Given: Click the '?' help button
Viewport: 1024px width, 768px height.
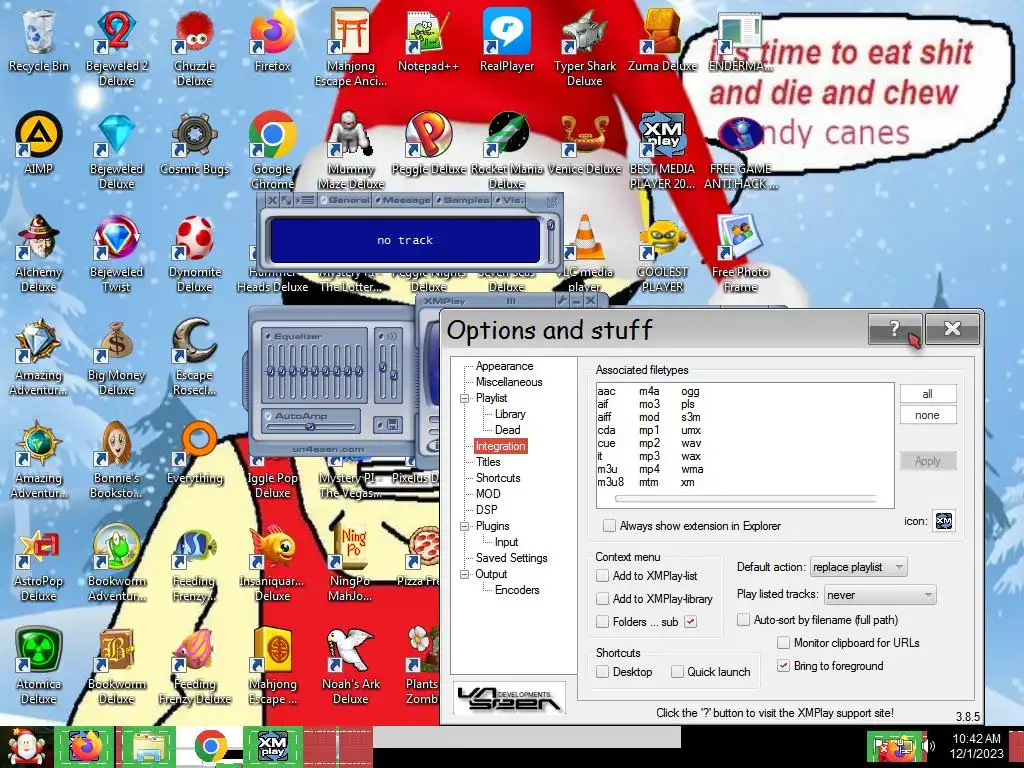Looking at the screenshot, I should (x=895, y=328).
